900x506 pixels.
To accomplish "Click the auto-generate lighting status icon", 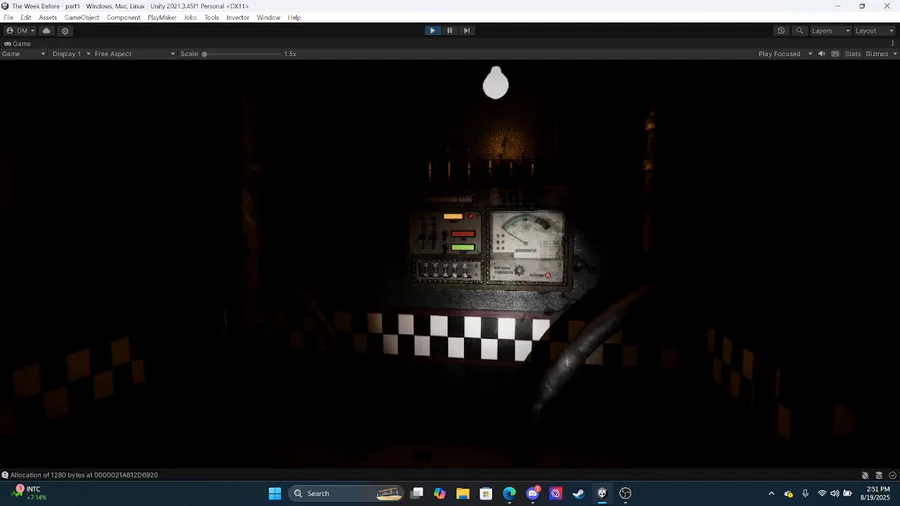I will pos(865,475).
